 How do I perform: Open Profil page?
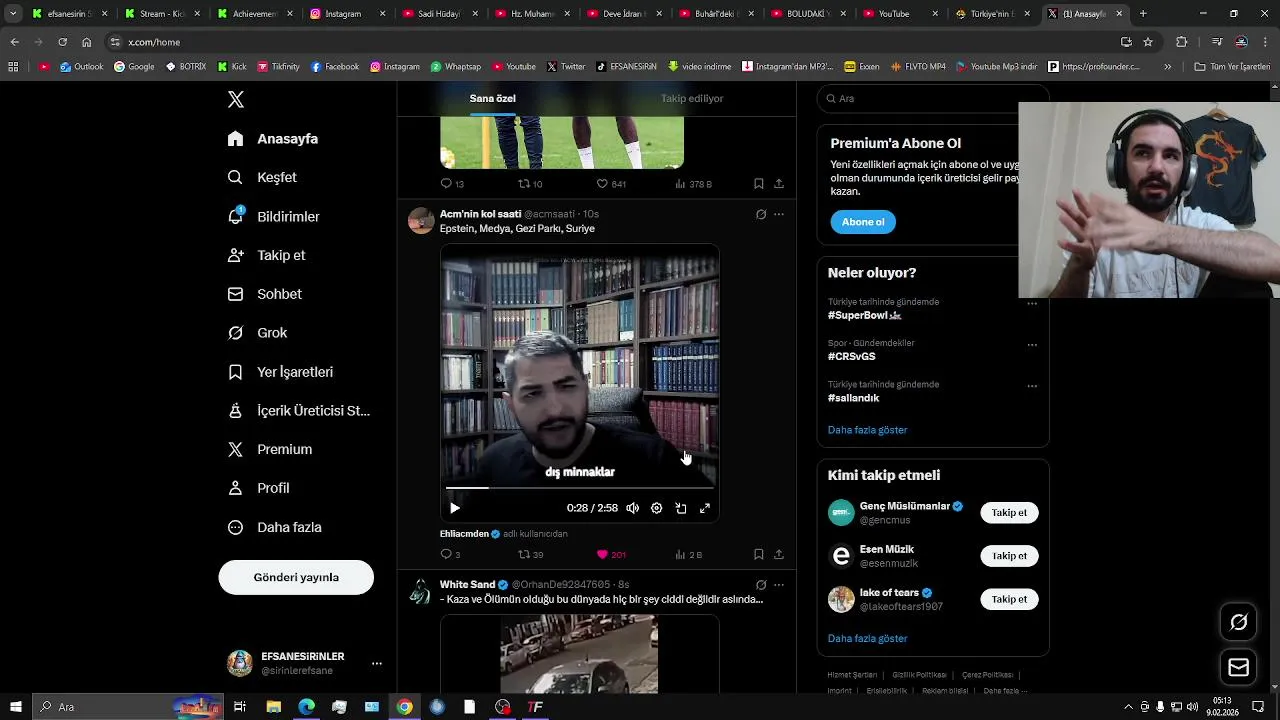(x=259, y=488)
